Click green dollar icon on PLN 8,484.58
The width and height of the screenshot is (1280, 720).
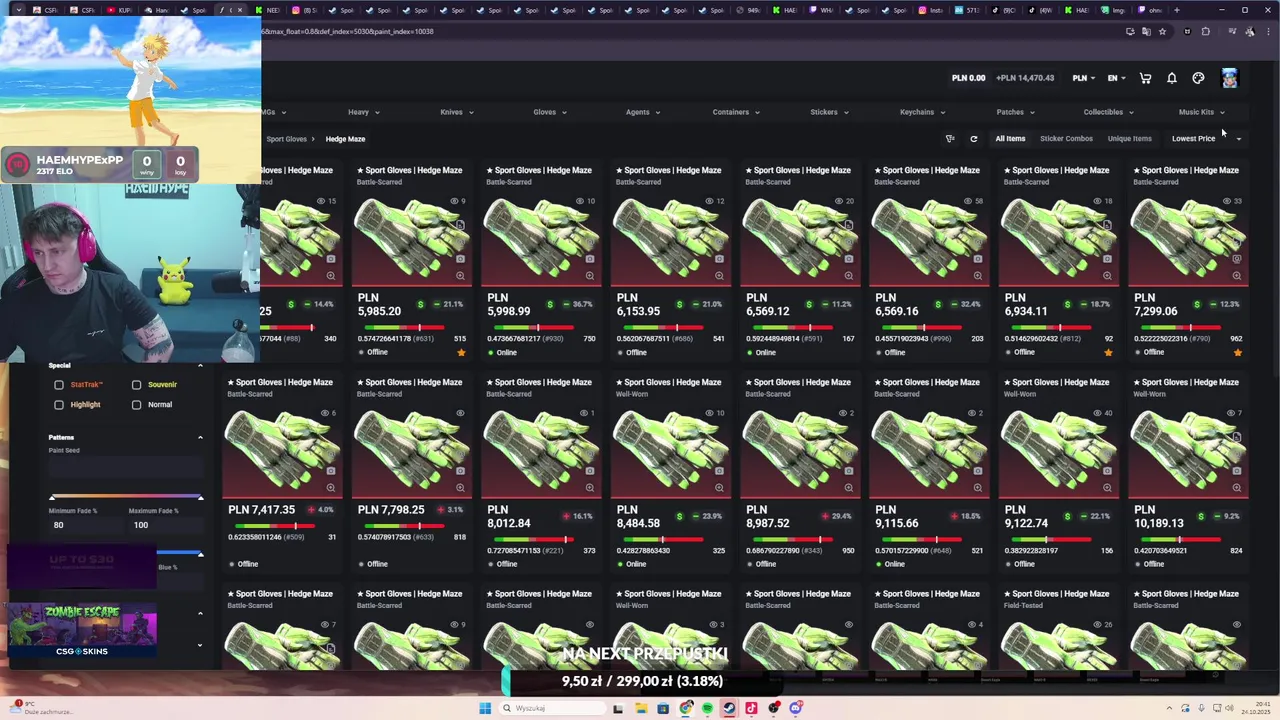pyautogui.click(x=679, y=516)
